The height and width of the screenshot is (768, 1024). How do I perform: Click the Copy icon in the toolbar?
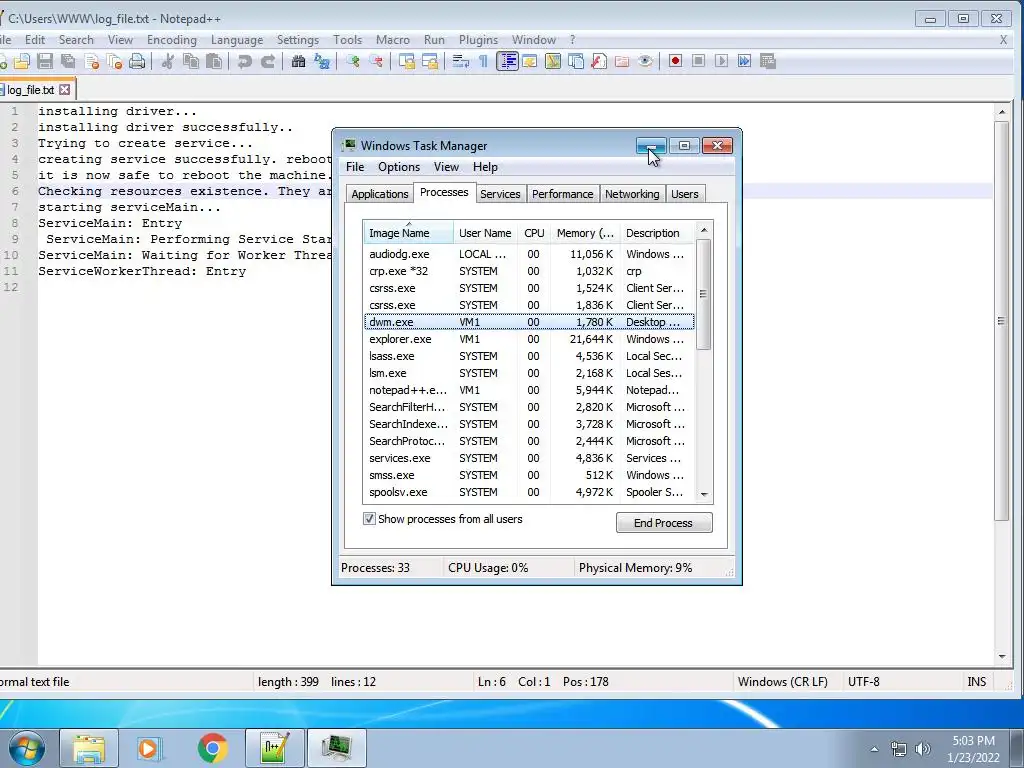[x=191, y=61]
